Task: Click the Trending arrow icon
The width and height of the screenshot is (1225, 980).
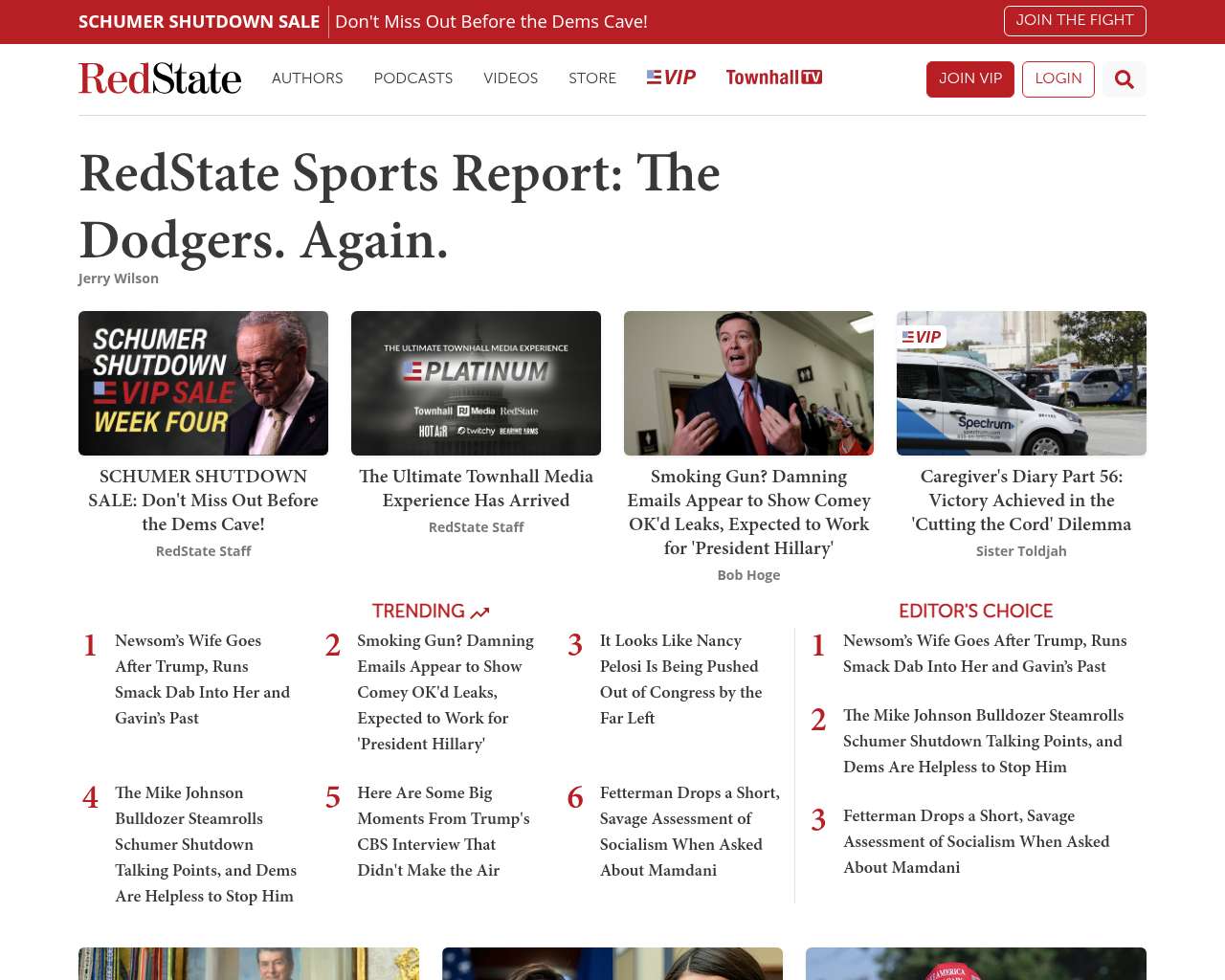Action: [x=479, y=612]
